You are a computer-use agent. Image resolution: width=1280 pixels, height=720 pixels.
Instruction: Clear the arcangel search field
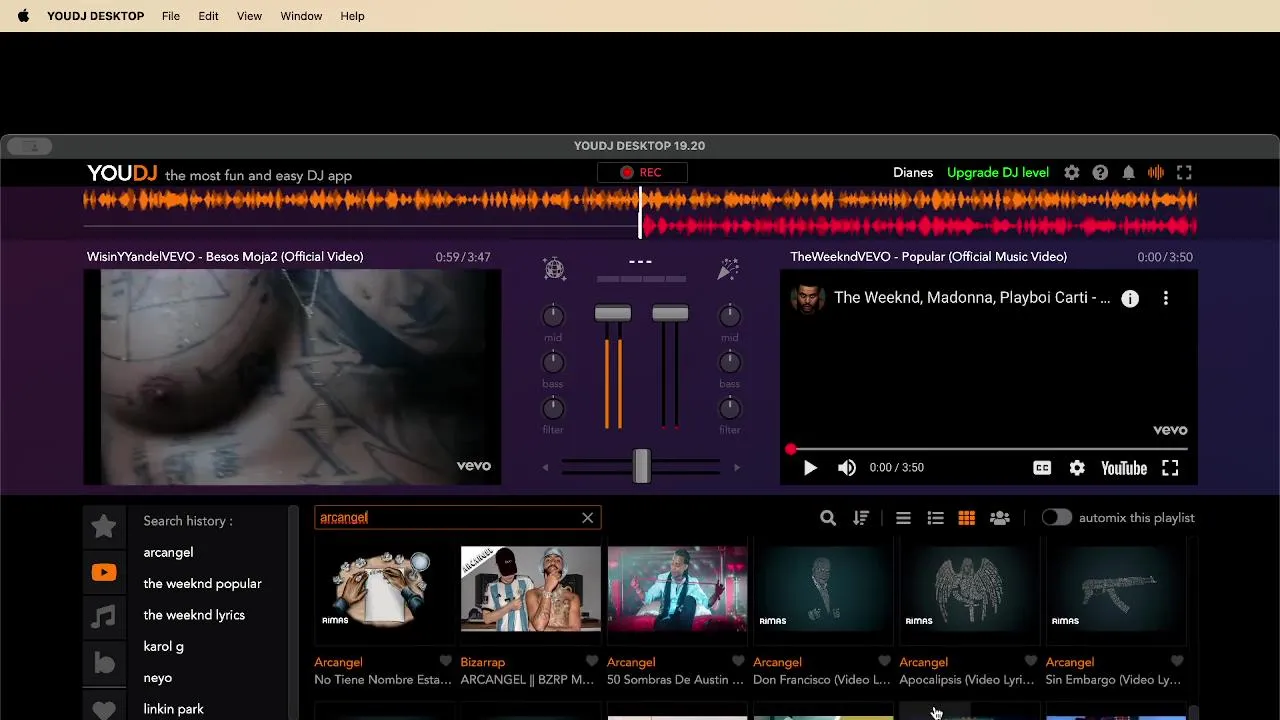click(x=588, y=518)
